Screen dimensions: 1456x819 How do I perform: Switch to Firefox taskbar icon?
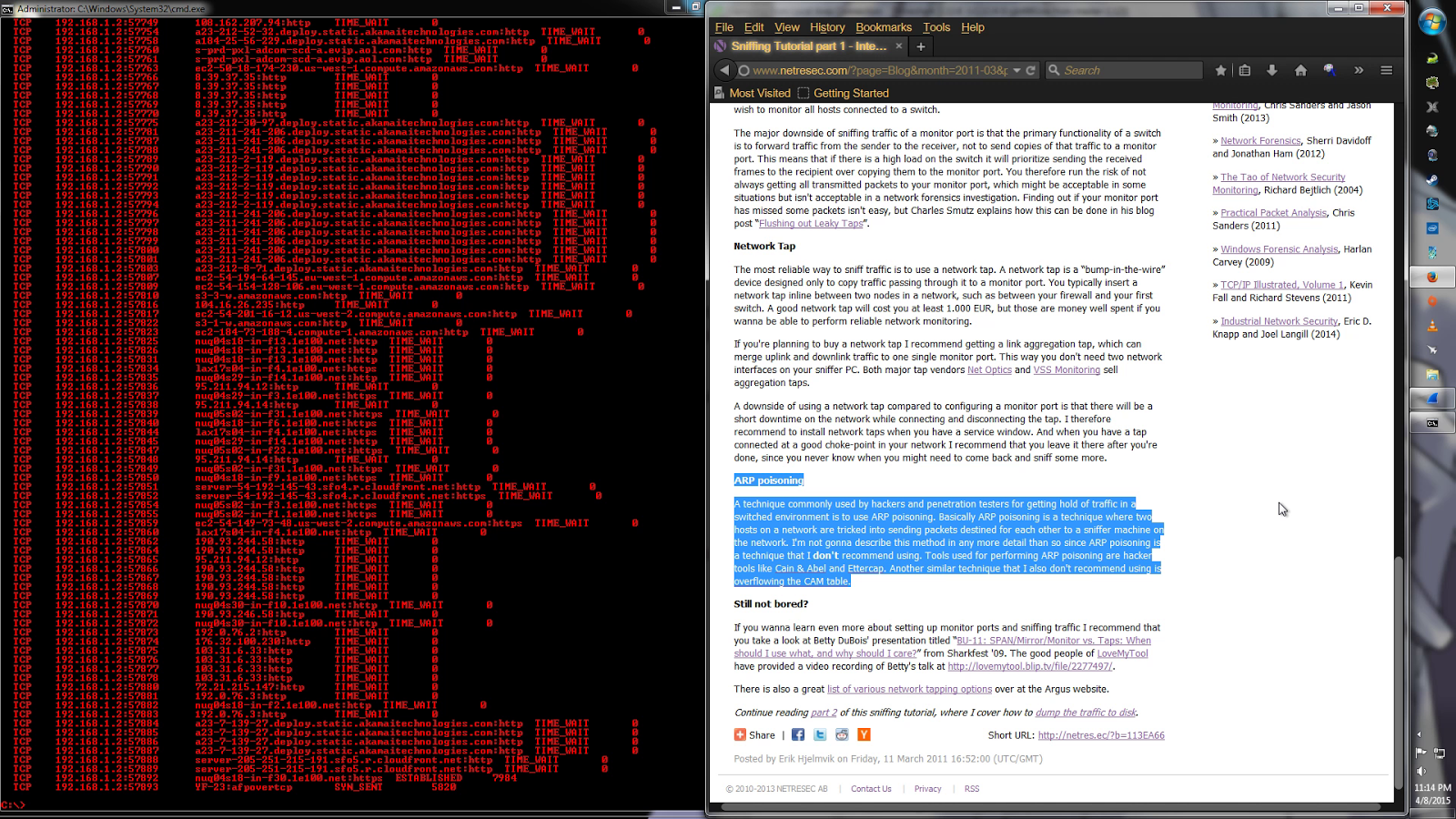click(1432, 277)
